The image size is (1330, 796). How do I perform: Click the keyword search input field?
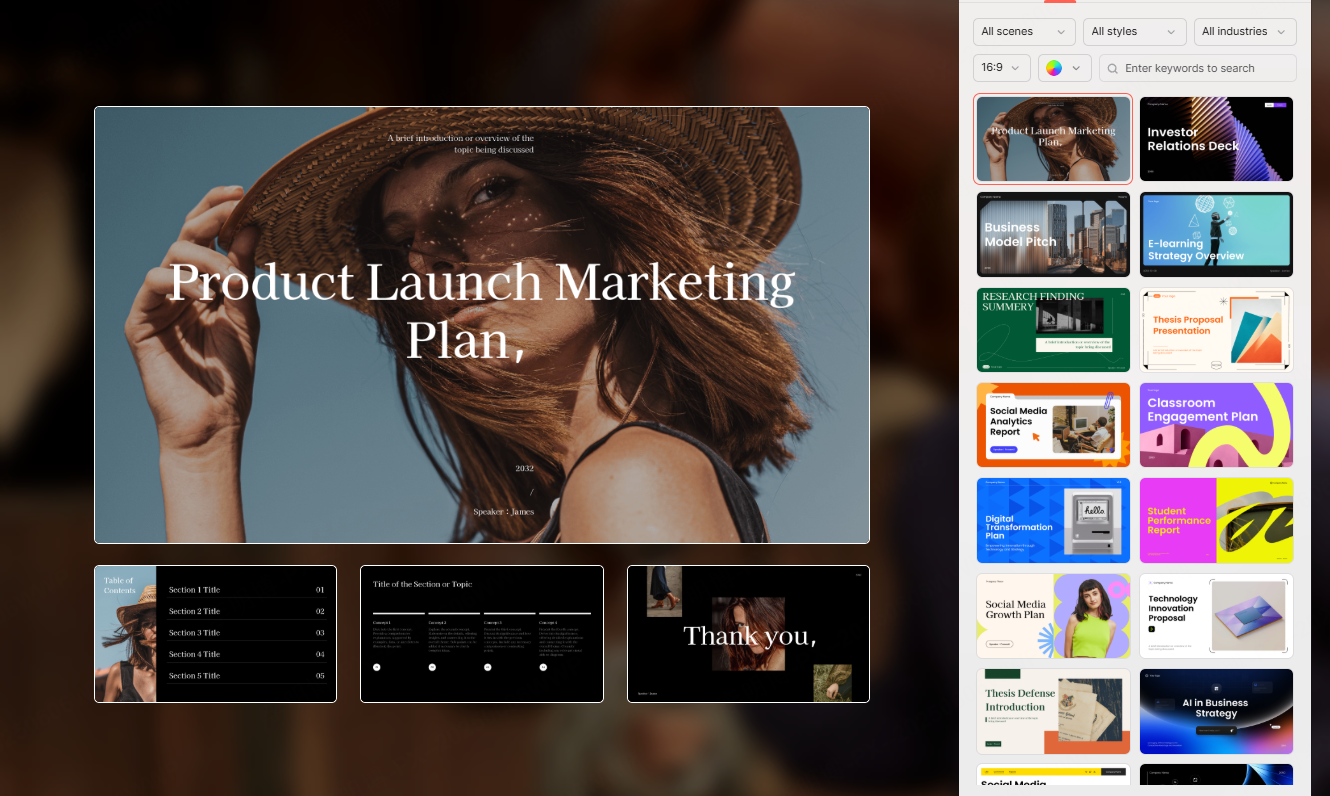[1205, 68]
